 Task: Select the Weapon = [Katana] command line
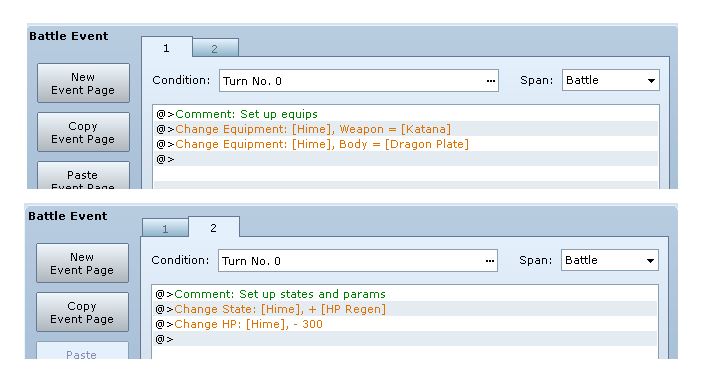coord(407,129)
